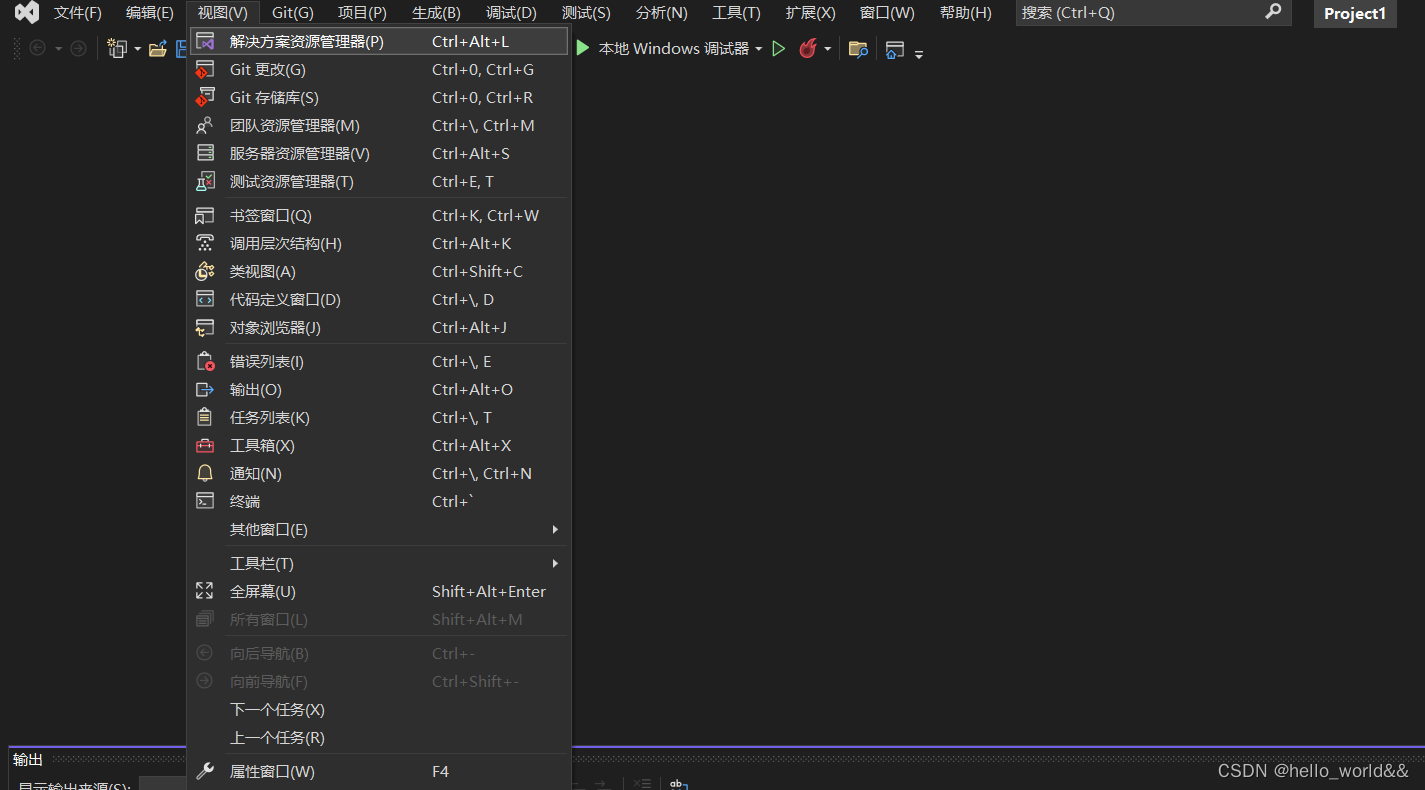Click the open file folder toolbar icon
1425x790 pixels.
pos(157,48)
